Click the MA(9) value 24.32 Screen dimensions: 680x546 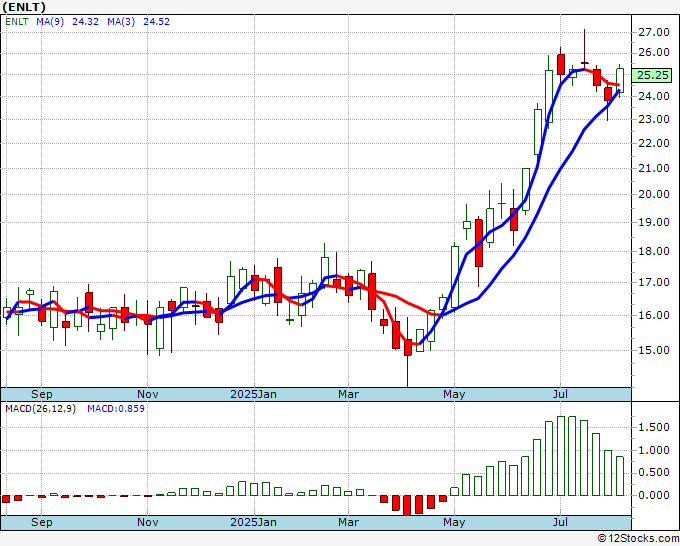(85, 22)
